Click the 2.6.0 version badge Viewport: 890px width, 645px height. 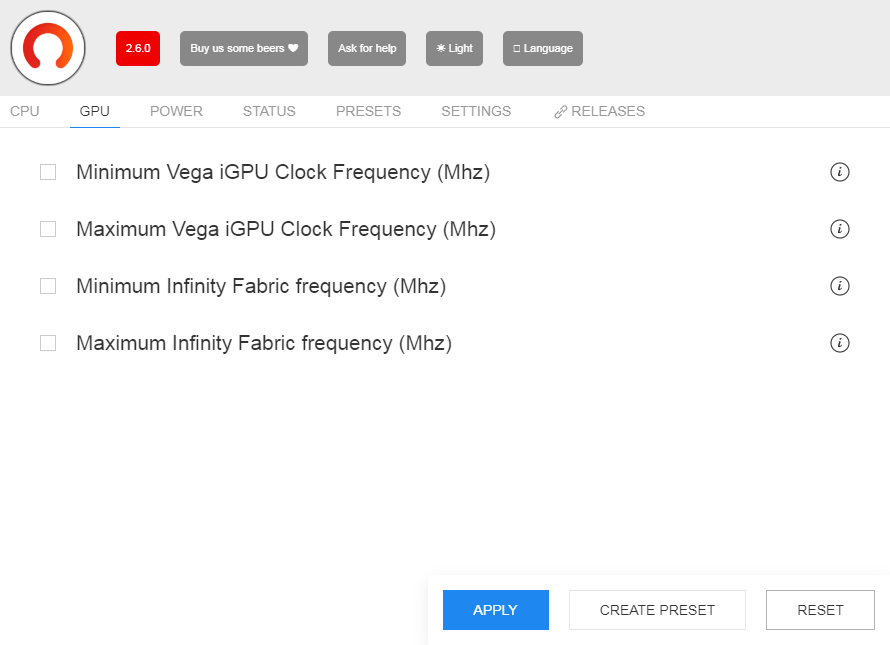[x=138, y=48]
